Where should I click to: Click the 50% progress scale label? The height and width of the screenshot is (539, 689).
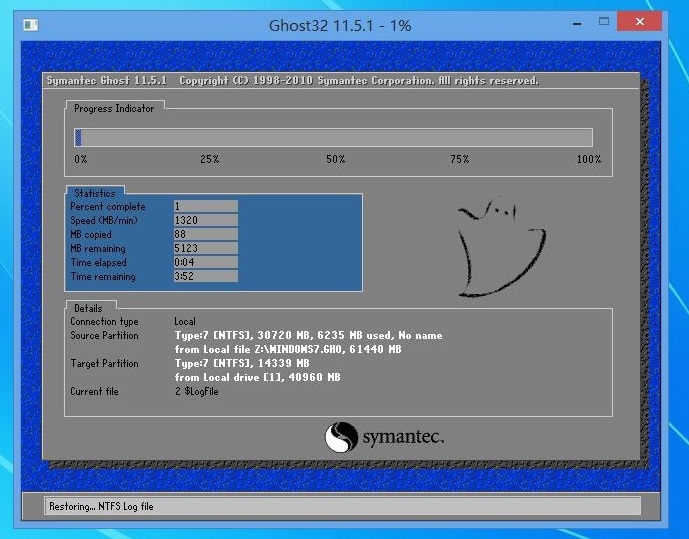tap(335, 159)
